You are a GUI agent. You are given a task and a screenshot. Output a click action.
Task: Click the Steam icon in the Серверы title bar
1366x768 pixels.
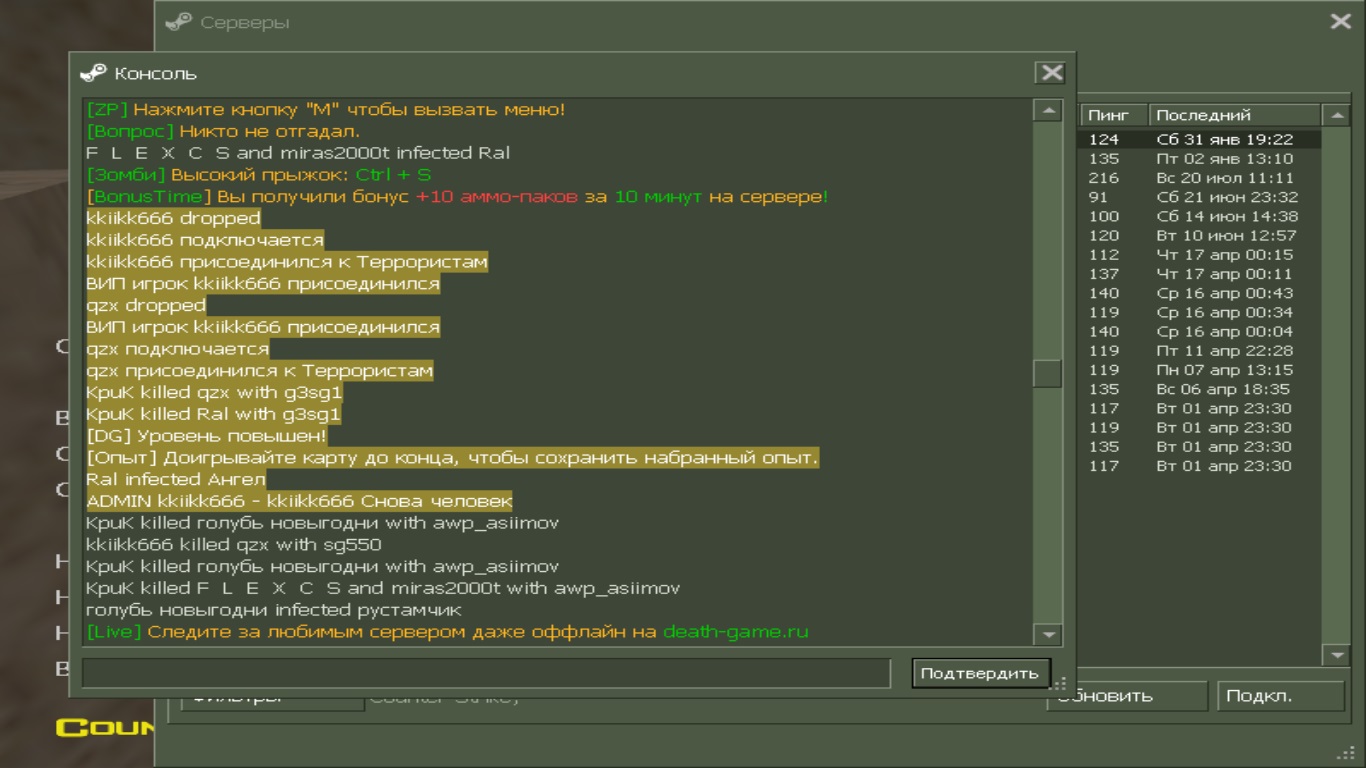179,22
